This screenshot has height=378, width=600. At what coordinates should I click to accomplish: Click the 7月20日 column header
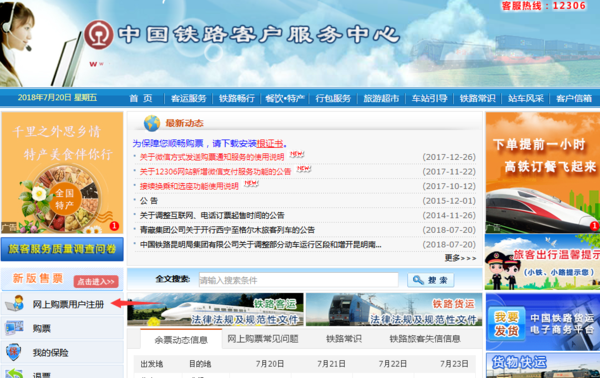(x=270, y=363)
